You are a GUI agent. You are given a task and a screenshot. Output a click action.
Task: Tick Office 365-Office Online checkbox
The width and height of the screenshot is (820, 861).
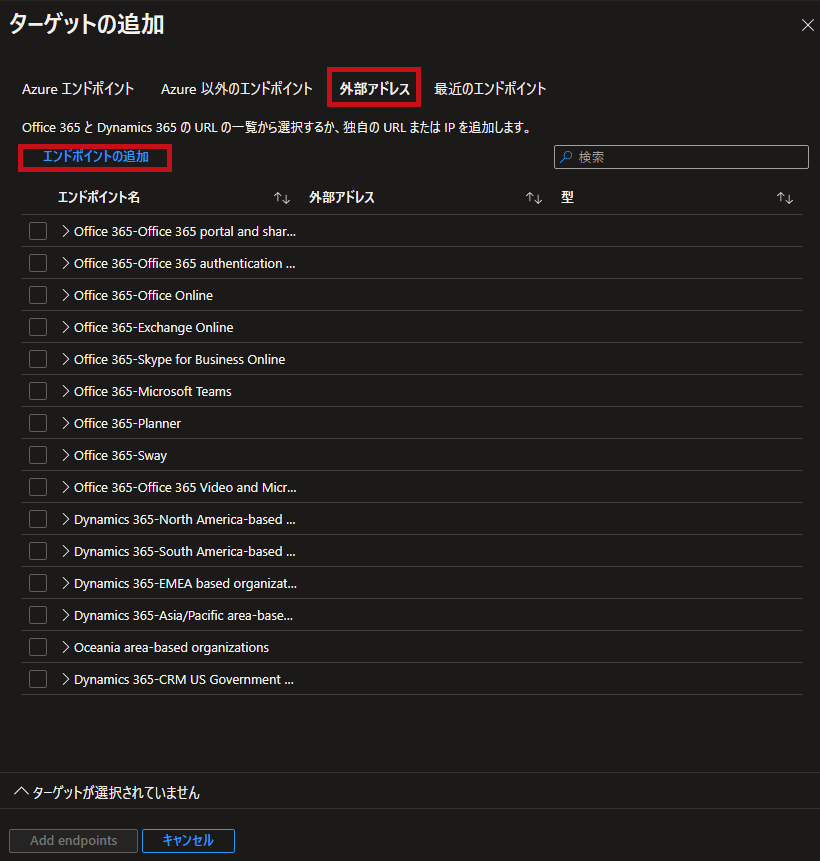pyautogui.click(x=38, y=295)
